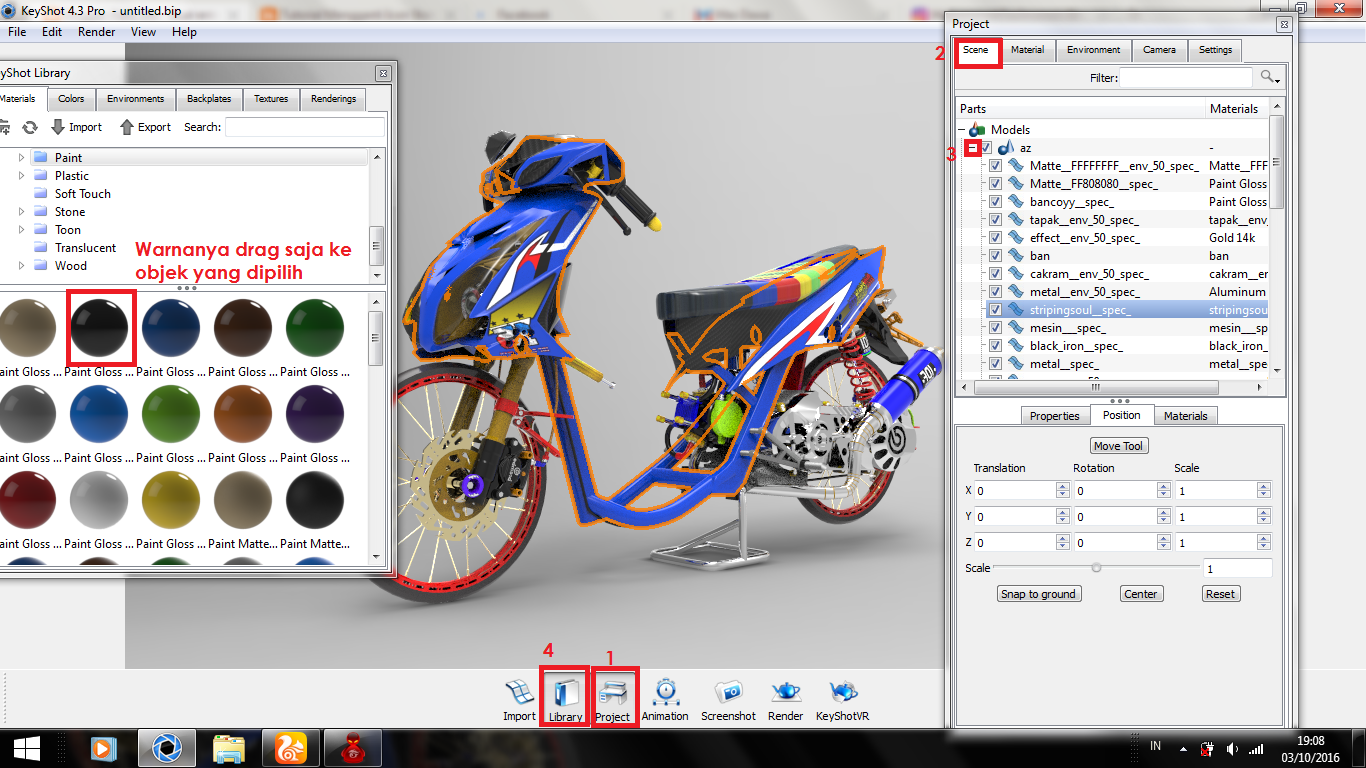This screenshot has height=768, width=1366.
Task: Toggle the effect__env_50_spec_ checkbox
Action: (995, 238)
